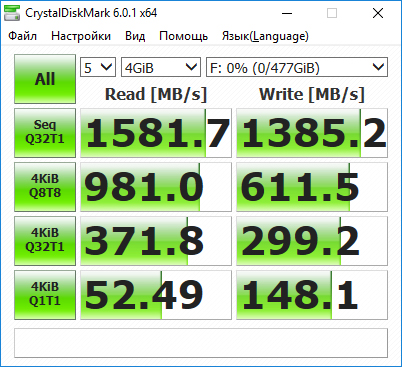Open the 4GiB test size dropdown

(x=161, y=68)
